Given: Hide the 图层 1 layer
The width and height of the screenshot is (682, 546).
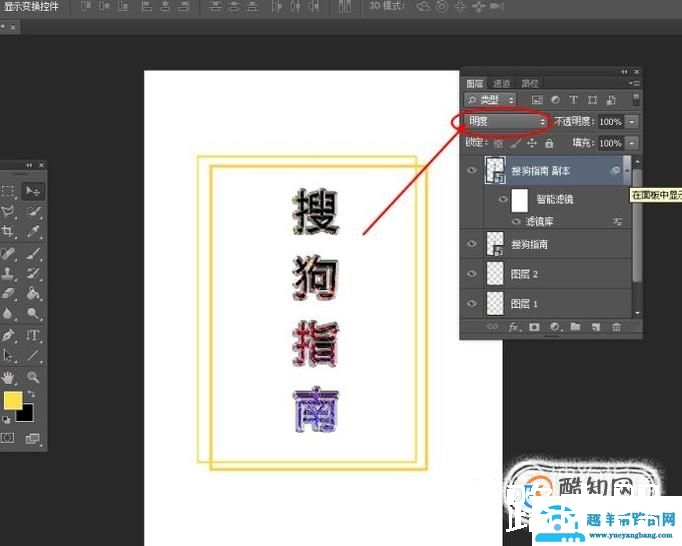Looking at the screenshot, I should 471,303.
